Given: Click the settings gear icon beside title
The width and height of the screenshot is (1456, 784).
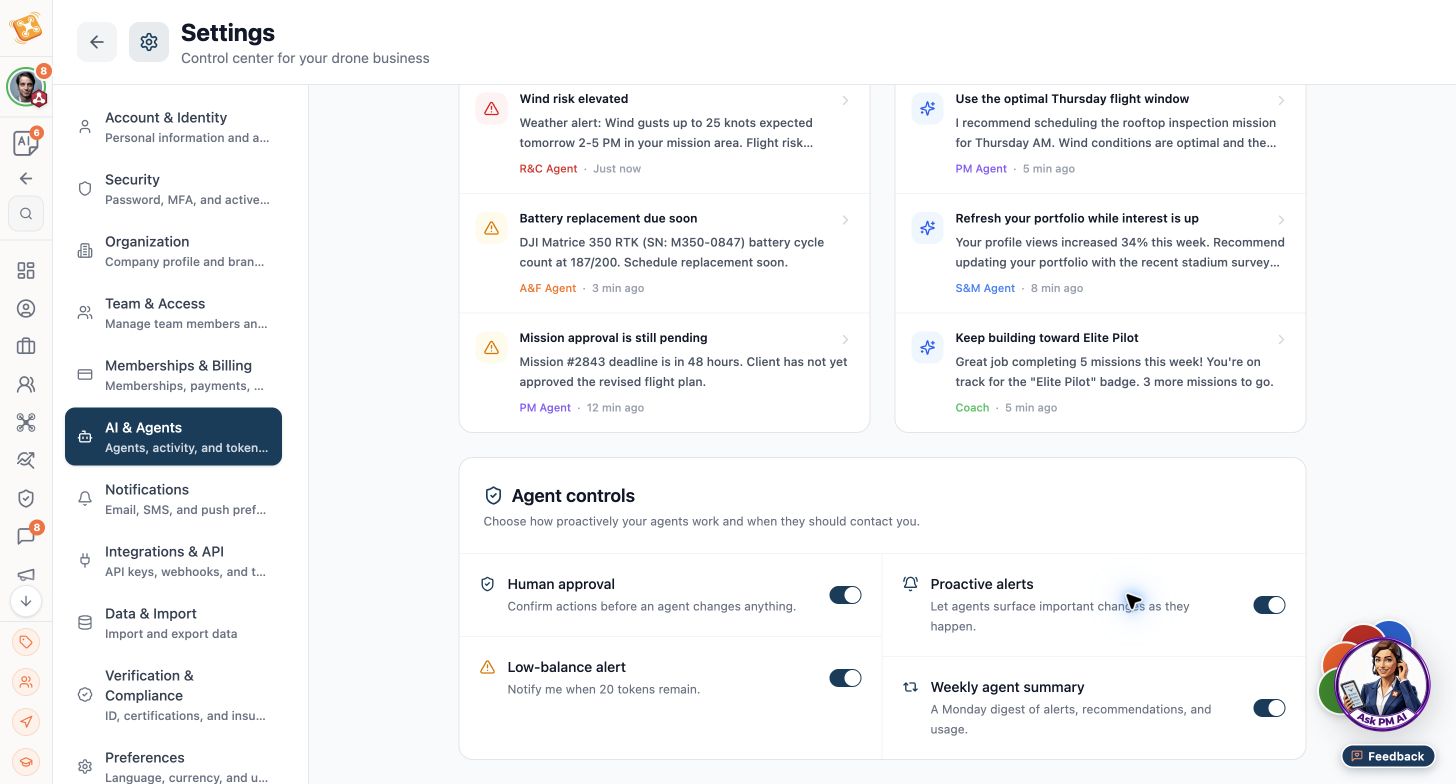Looking at the screenshot, I should pos(149,42).
